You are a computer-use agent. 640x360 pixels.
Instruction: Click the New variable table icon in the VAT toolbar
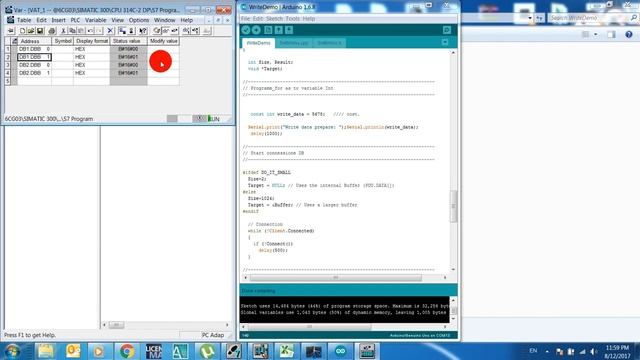22,31
